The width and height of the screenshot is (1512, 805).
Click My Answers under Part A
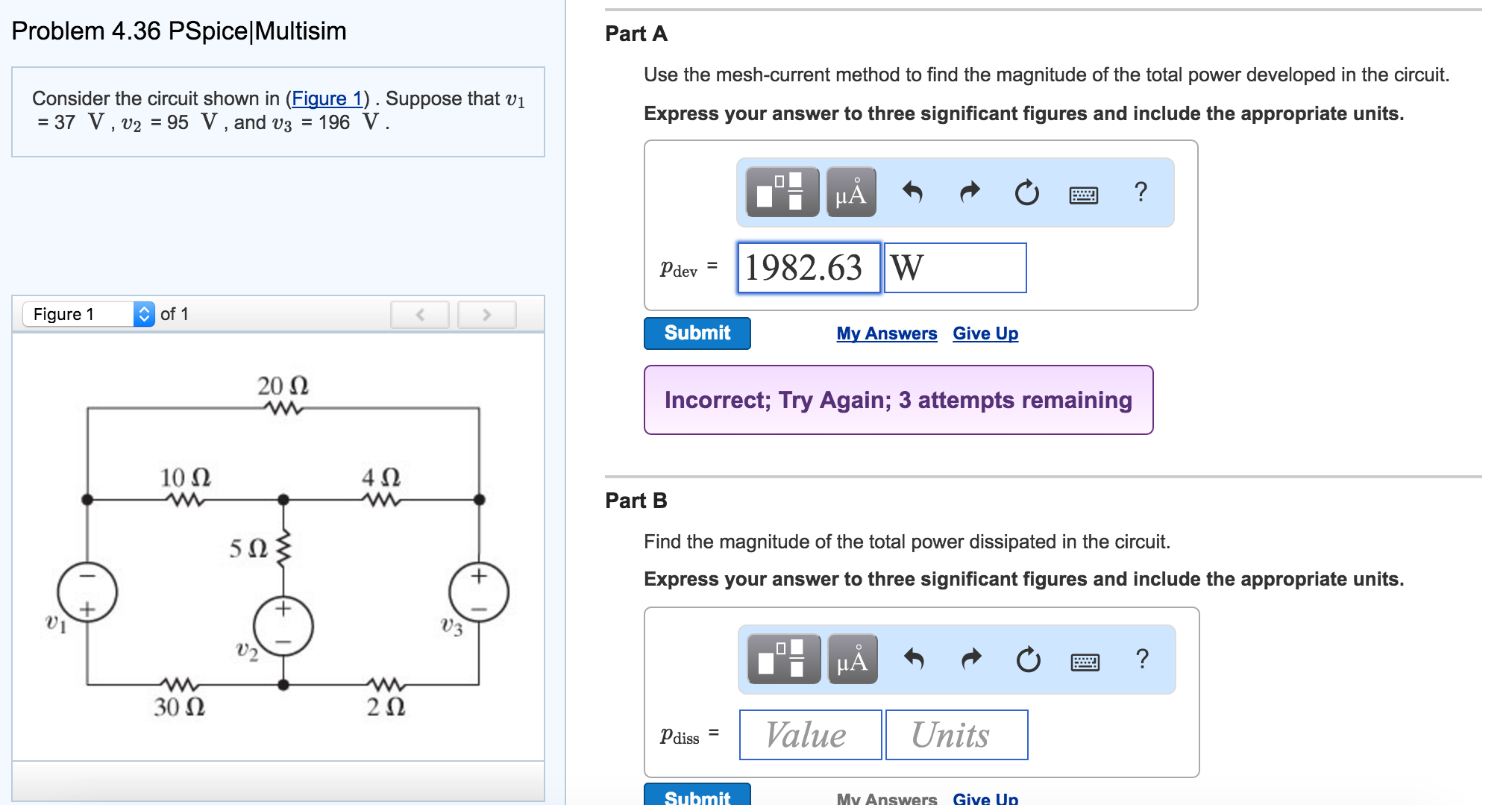[x=886, y=333]
